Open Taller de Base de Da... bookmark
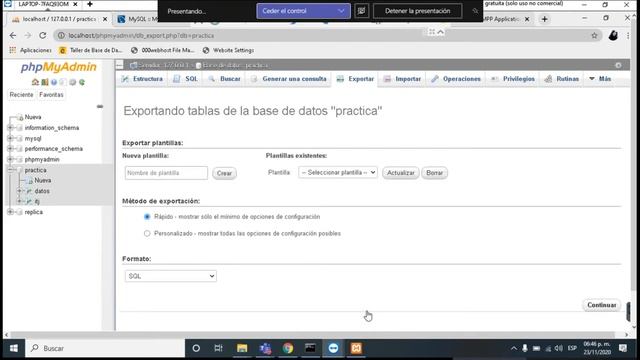The image size is (640, 360). coord(91,50)
